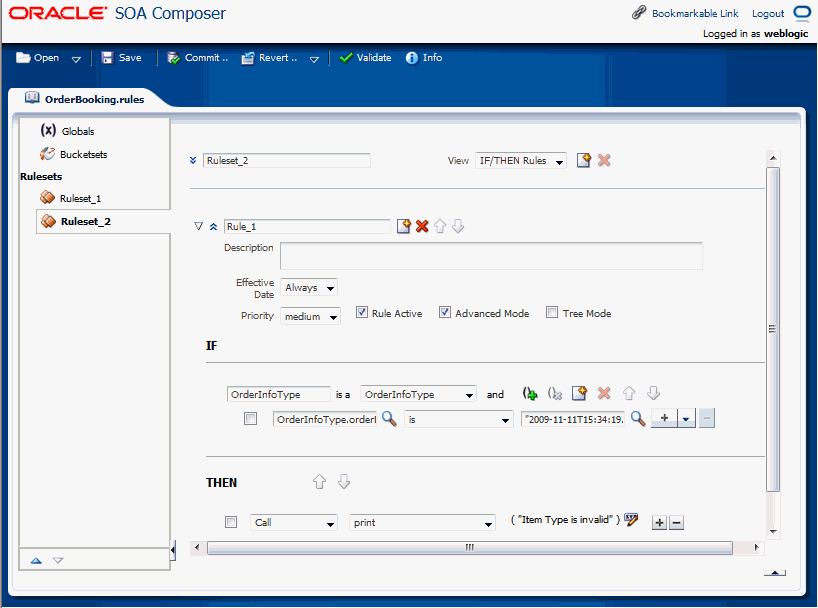This screenshot has width=818, height=608.
Task: Open search icon next to OrderInfoType.order field
Action: [390, 420]
